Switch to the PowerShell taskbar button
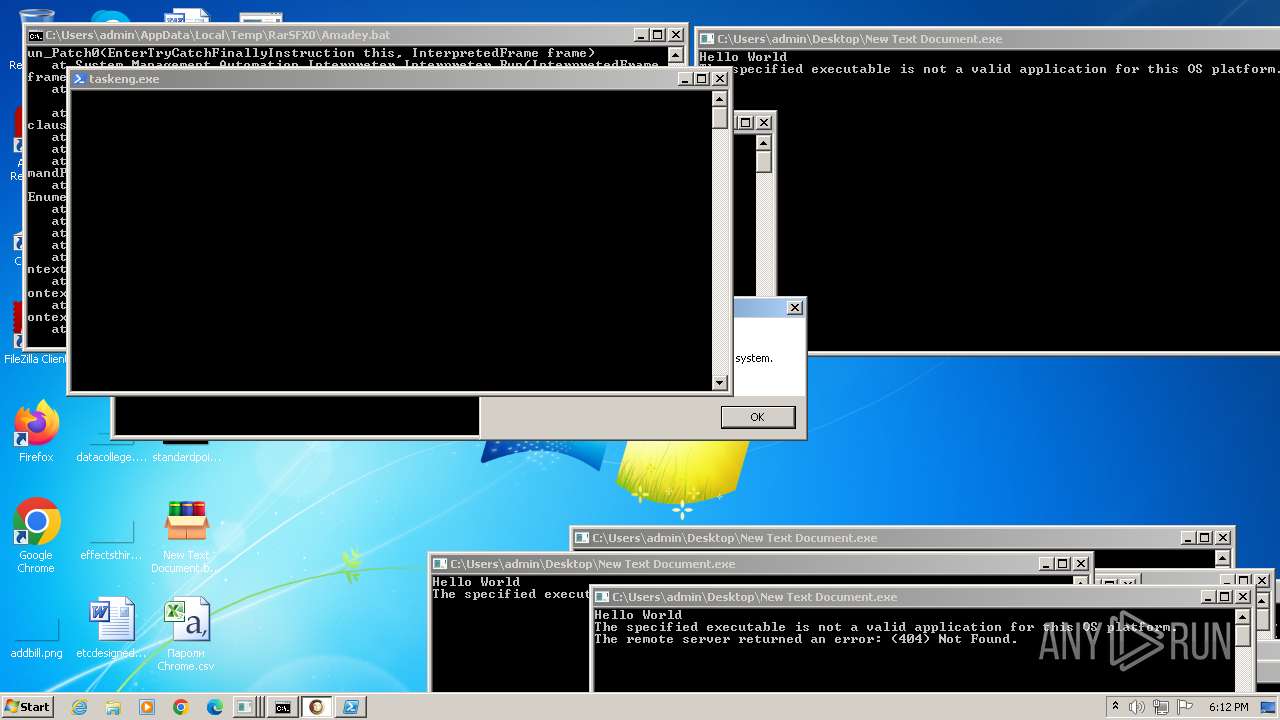The height and width of the screenshot is (720, 1280). tap(351, 707)
